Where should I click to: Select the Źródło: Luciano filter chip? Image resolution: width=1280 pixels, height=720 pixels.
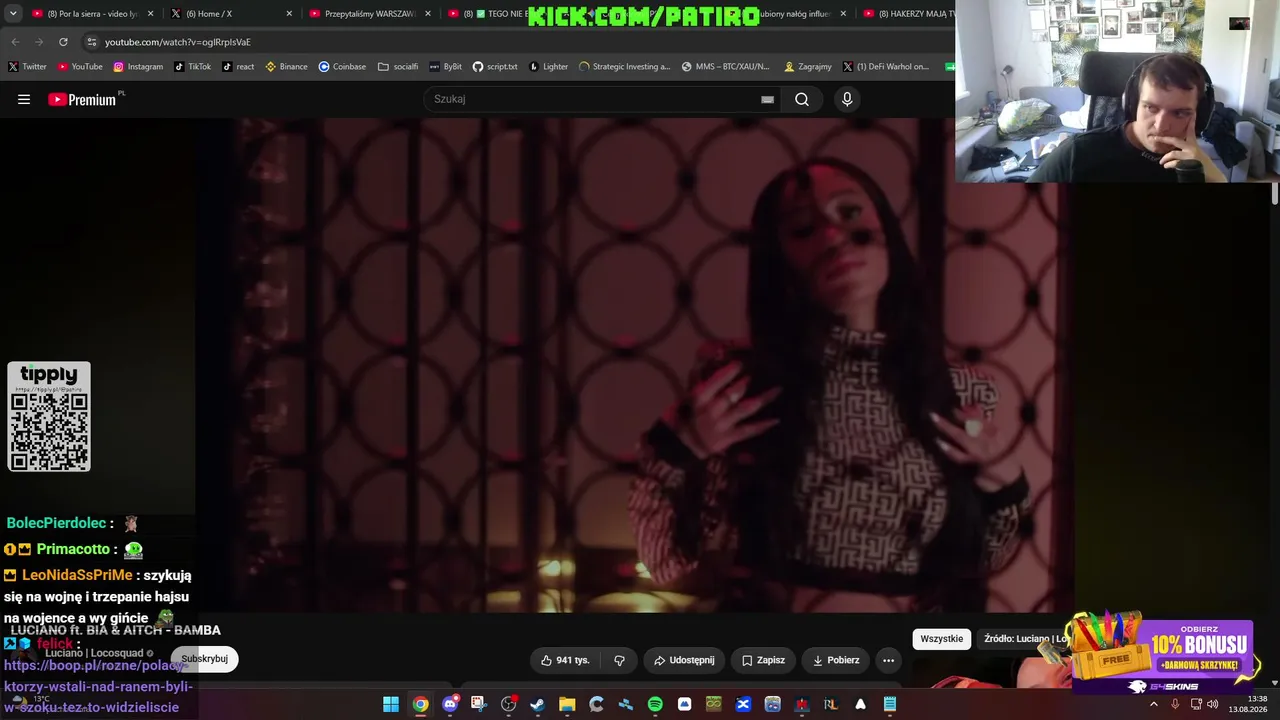[x=1025, y=639]
